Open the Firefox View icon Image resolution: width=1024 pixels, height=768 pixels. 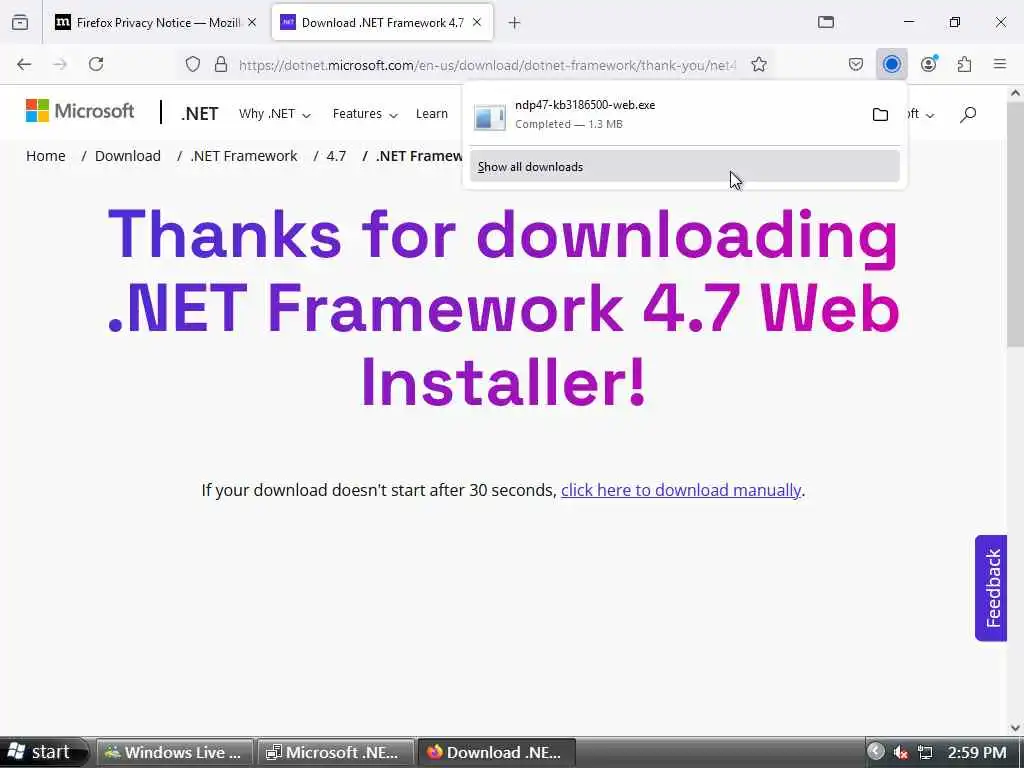(x=20, y=23)
